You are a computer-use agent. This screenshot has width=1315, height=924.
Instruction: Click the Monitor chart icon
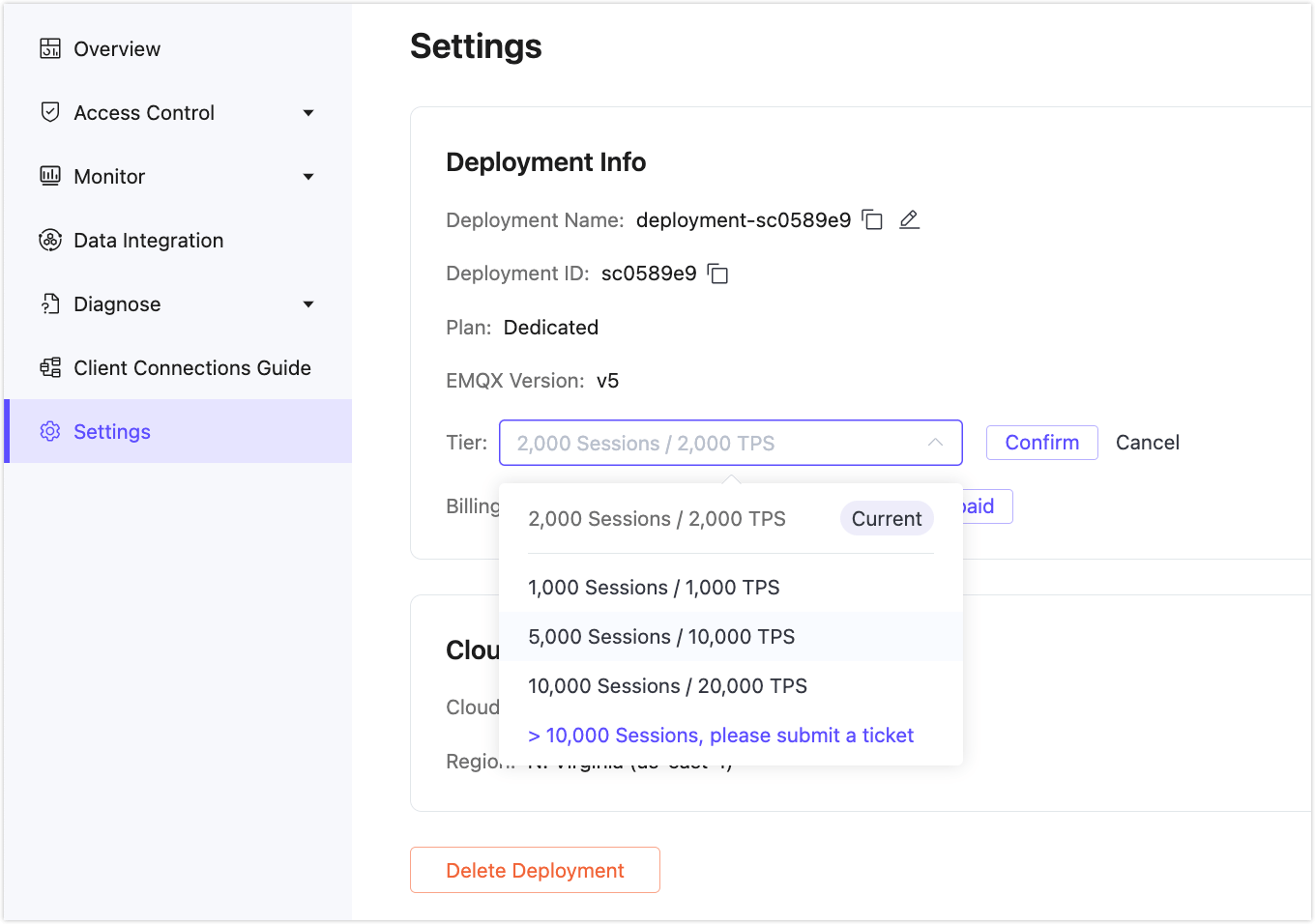pos(50,176)
